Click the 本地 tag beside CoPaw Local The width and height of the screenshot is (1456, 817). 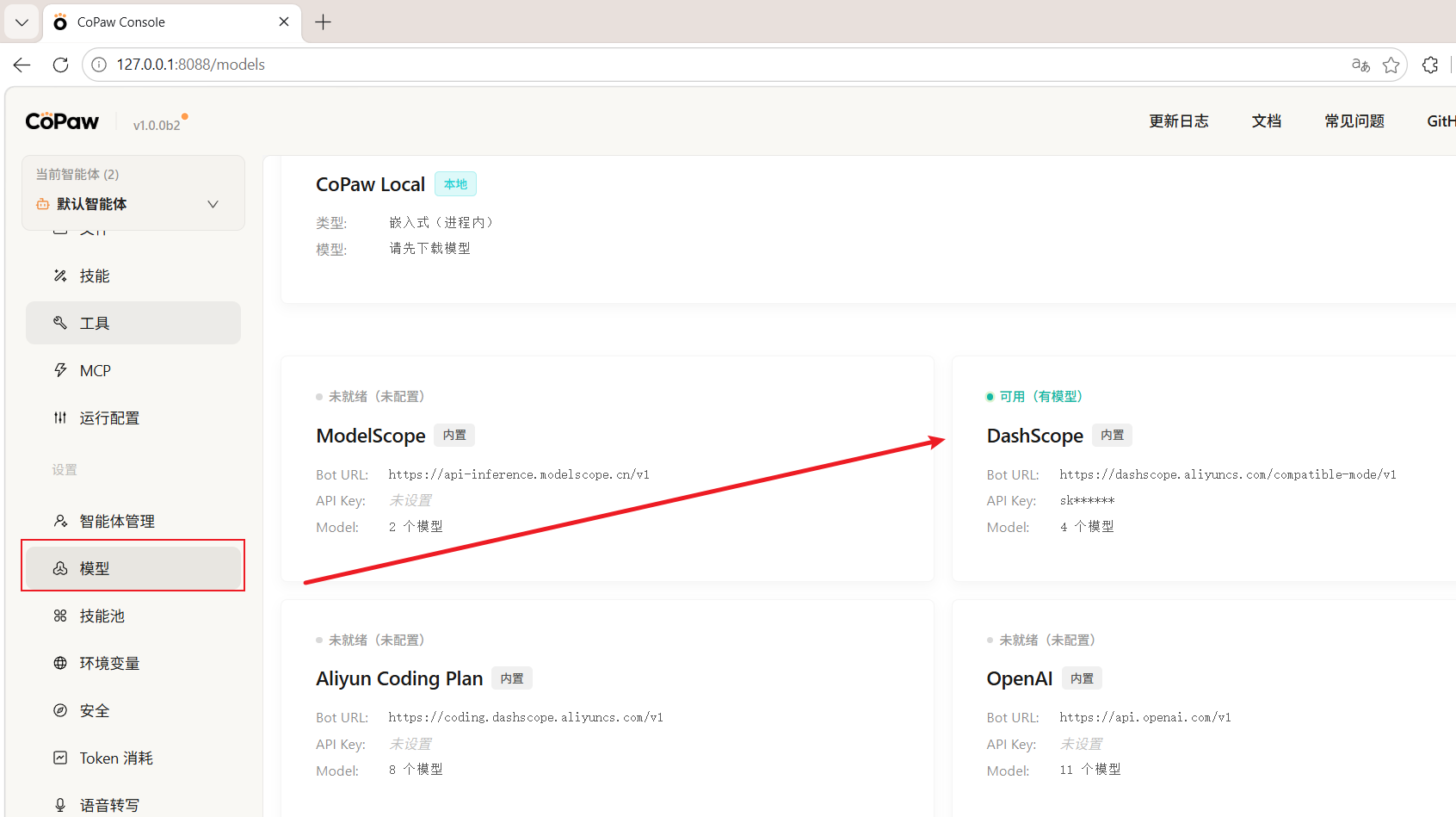coord(455,184)
